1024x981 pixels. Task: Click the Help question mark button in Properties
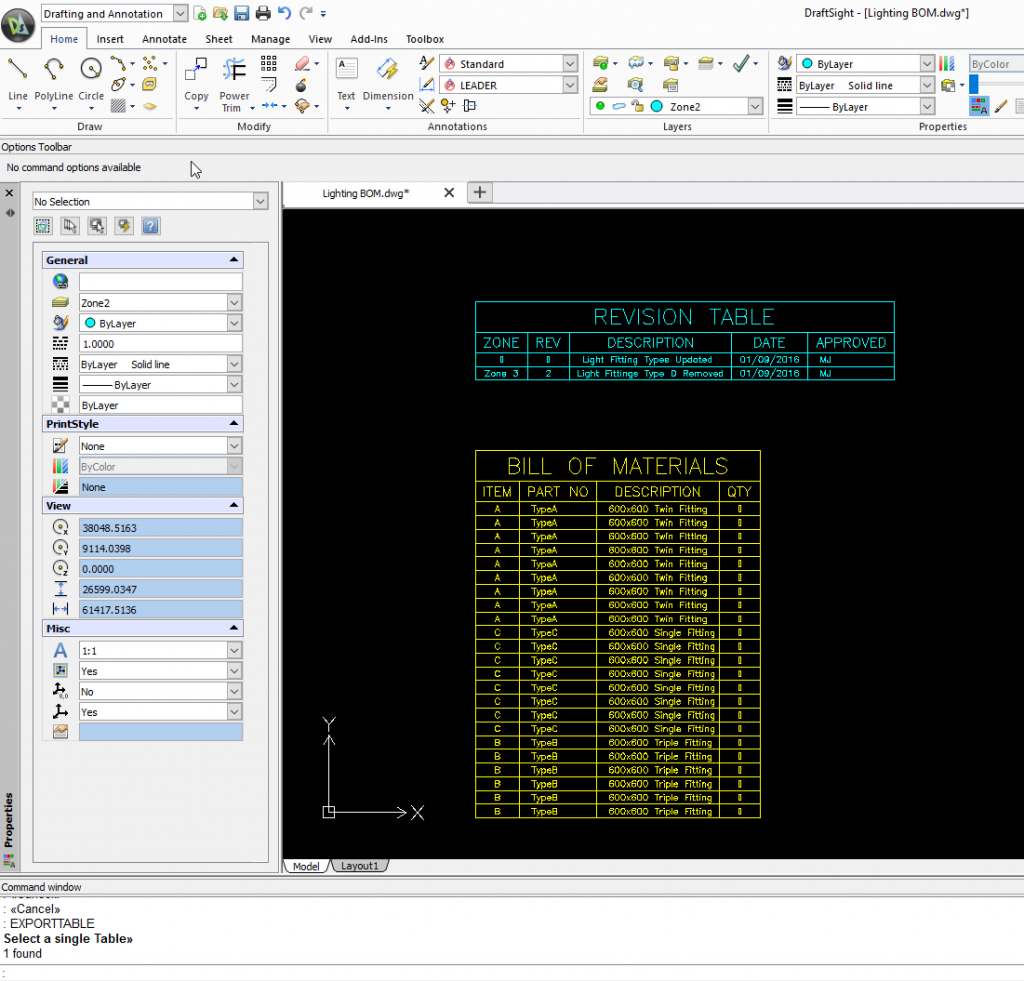pyautogui.click(x=150, y=225)
